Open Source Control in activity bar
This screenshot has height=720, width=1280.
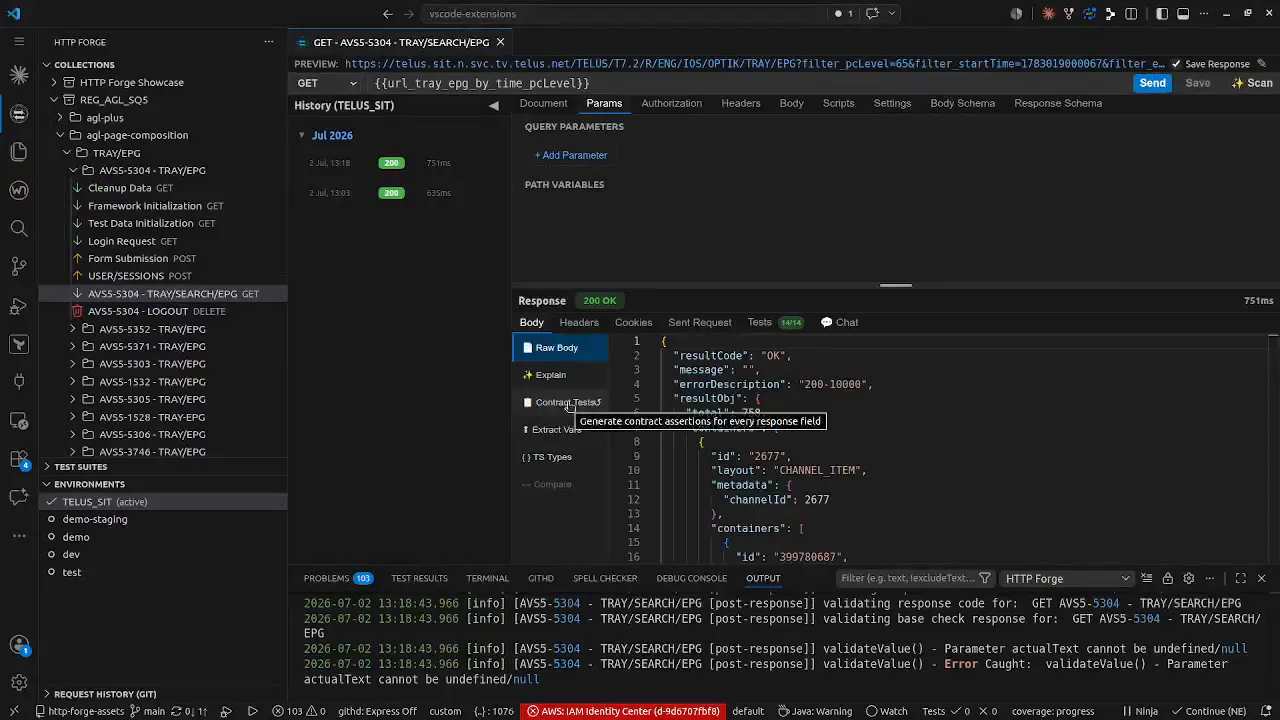tap(18, 266)
